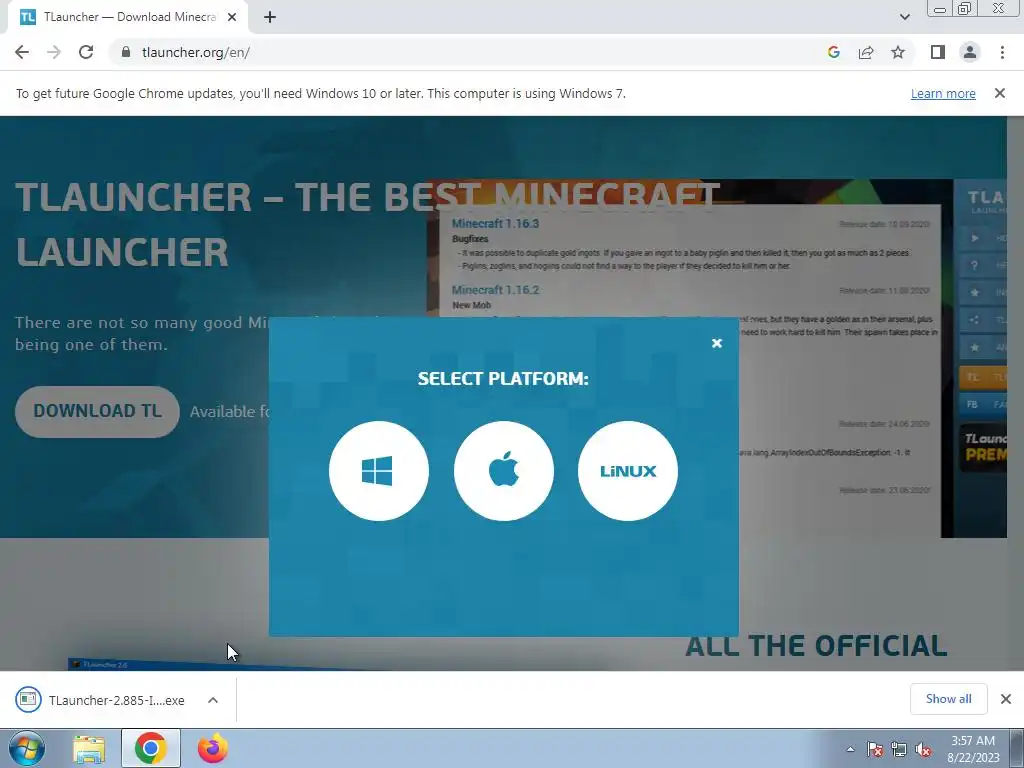The image size is (1024, 768).
Task: Click the Chrome taskbar icon
Action: (x=150, y=748)
